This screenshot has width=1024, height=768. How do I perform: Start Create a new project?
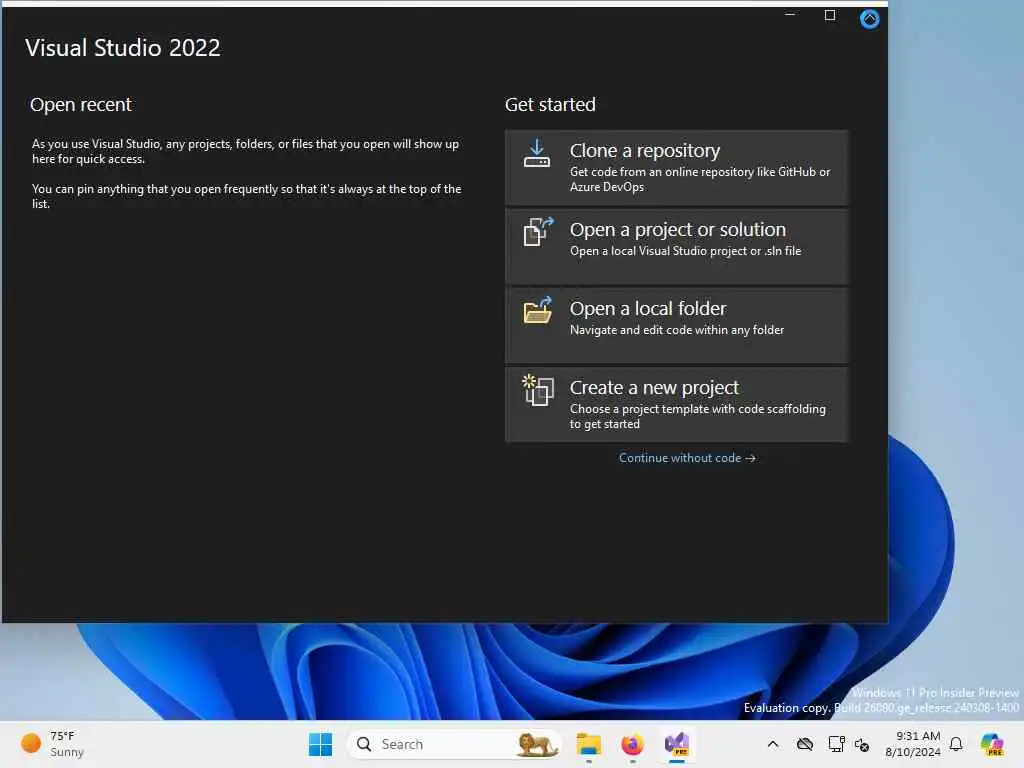(677, 405)
